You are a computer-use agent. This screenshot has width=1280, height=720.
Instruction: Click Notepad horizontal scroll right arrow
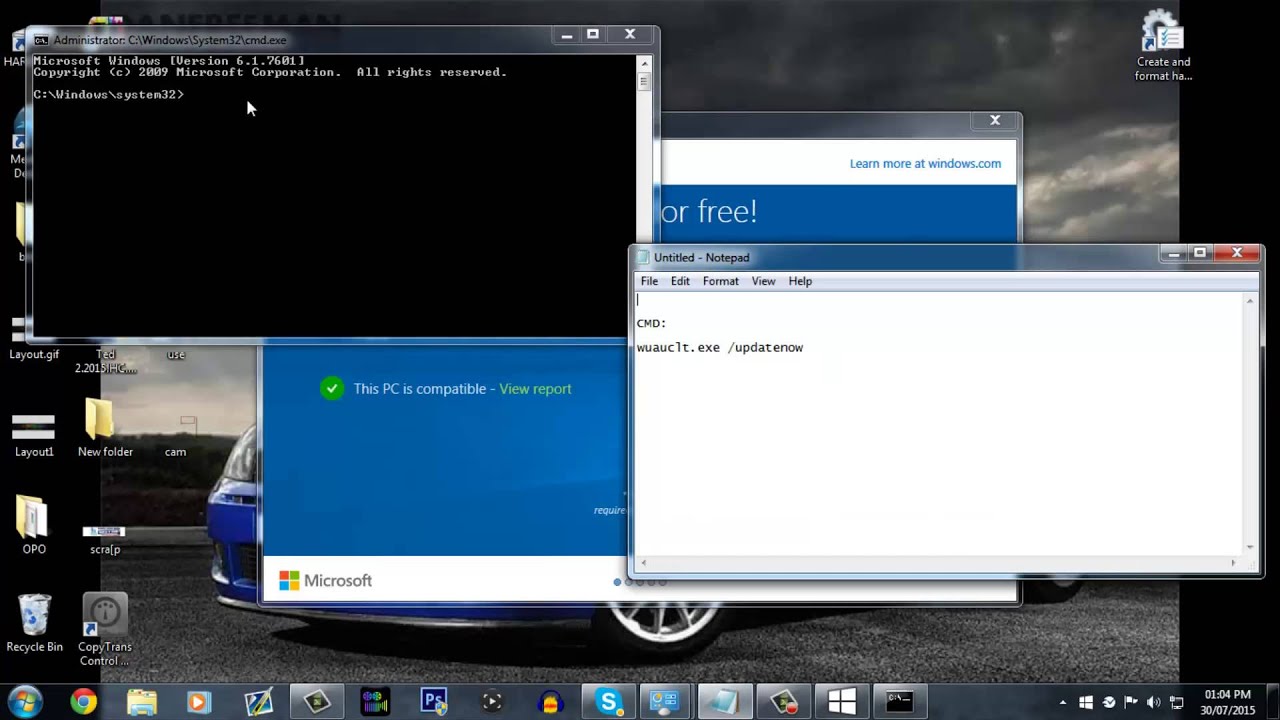point(1232,562)
